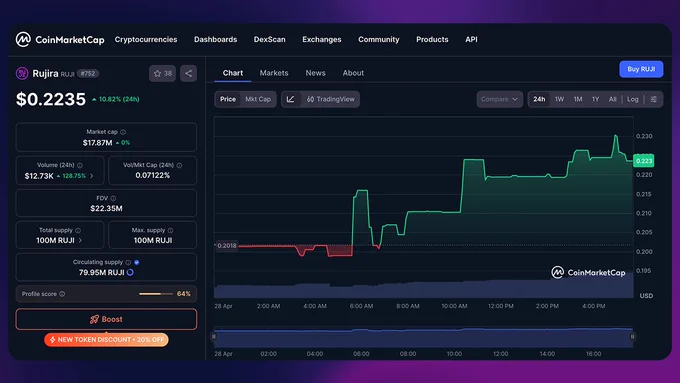Click the $0.2235 price value
Screen dimensions: 680x383
[x=51, y=99]
